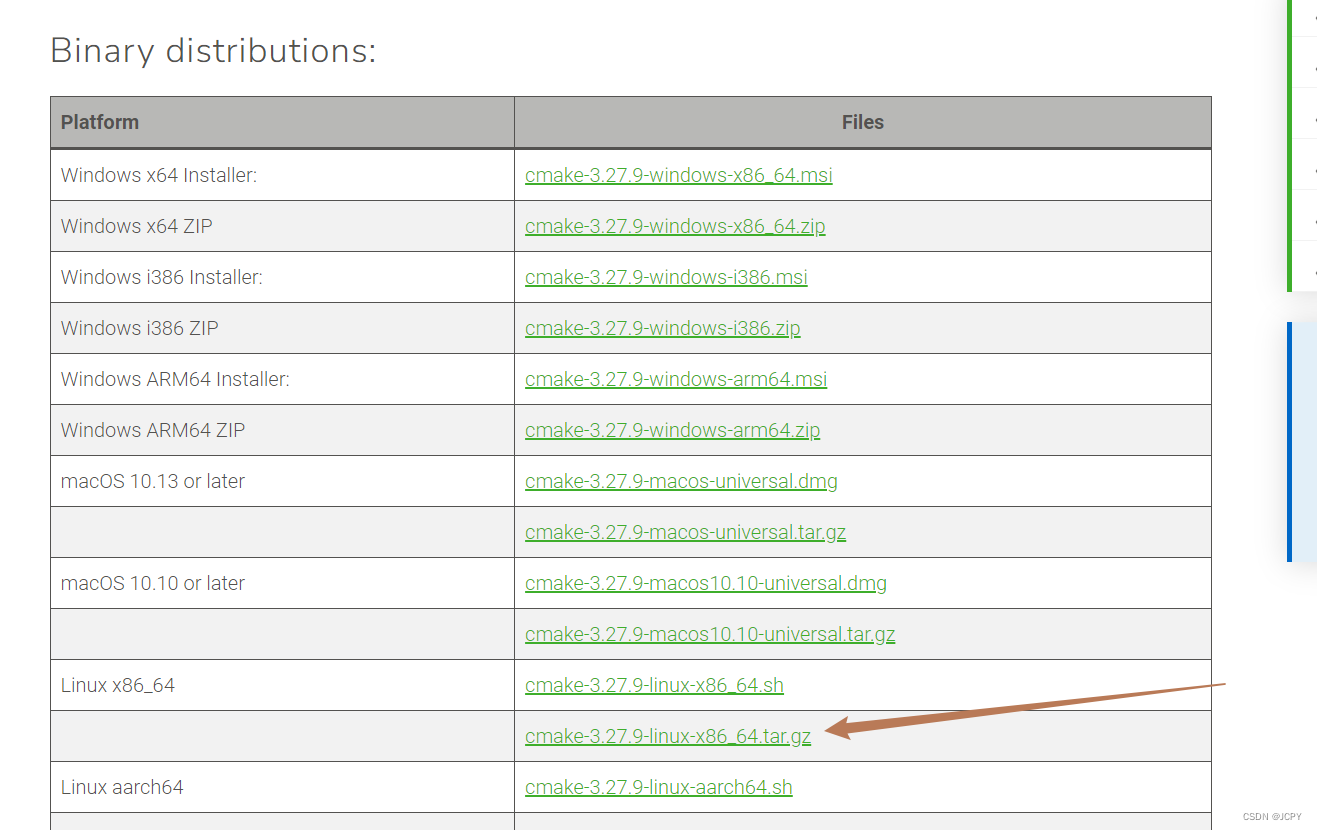Download the Windows i386 installer cmake-3.27.9-windows-i386.msi
Viewport: 1317px width, 830px height.
click(666, 277)
